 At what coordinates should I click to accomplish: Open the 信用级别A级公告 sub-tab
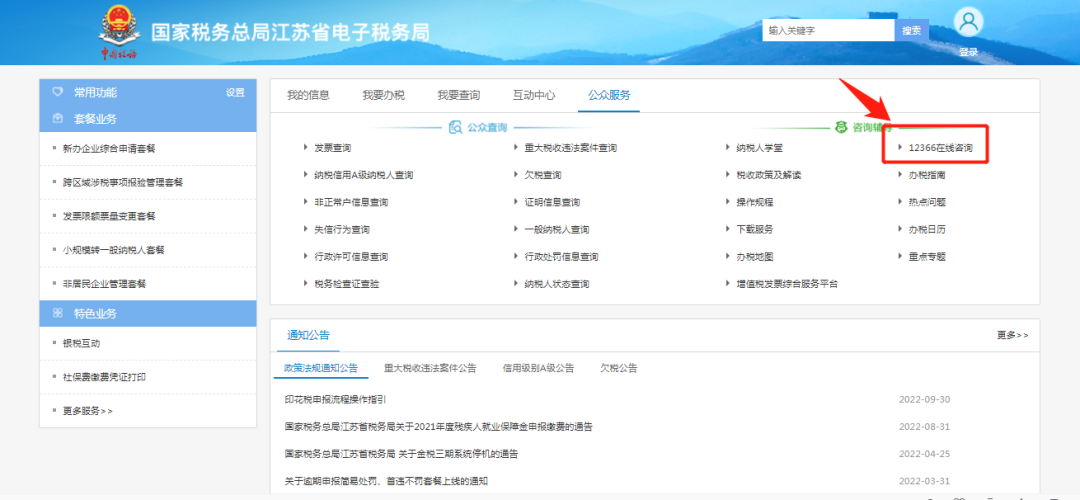click(x=538, y=368)
